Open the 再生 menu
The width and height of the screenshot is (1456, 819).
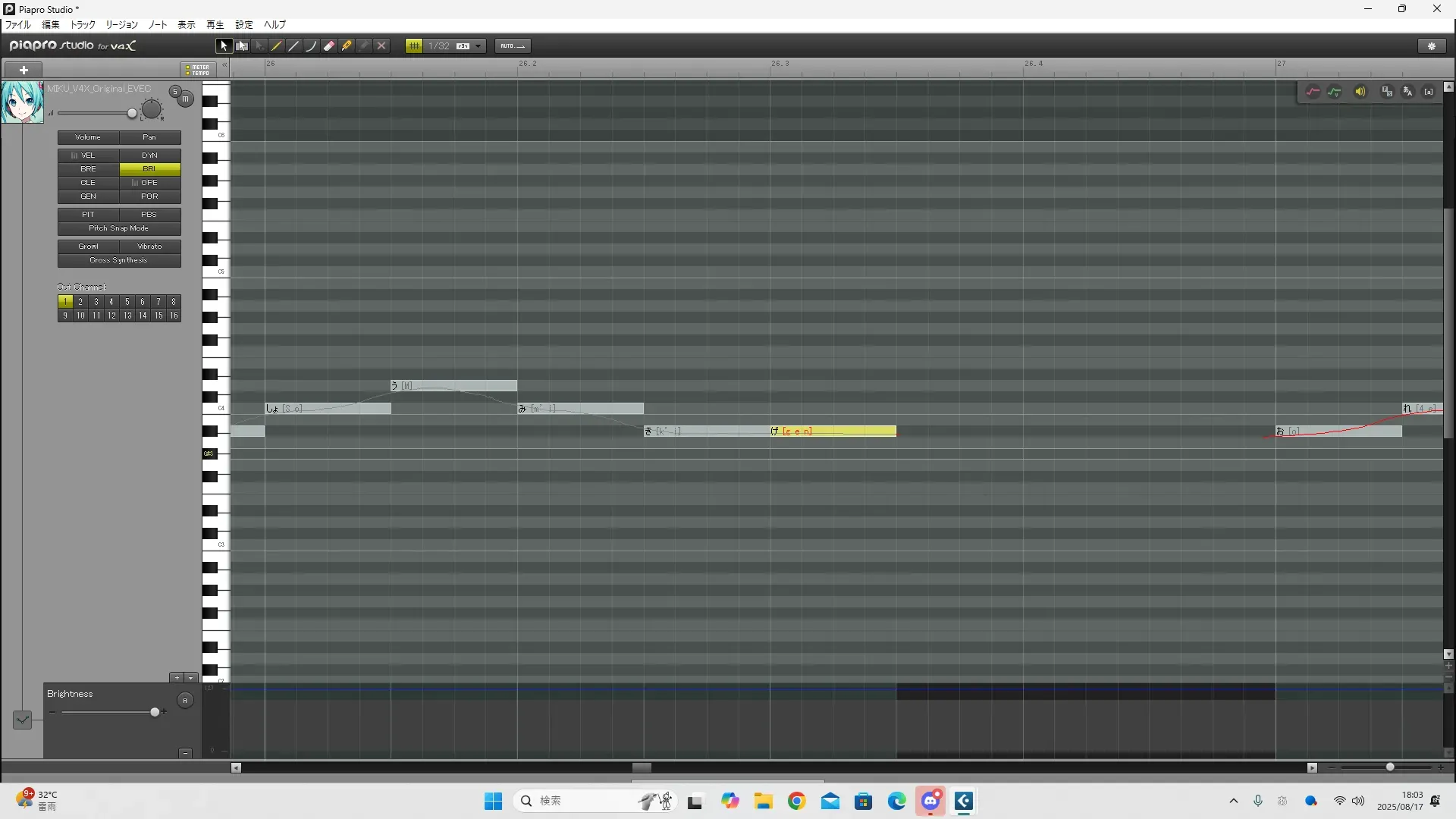point(215,25)
